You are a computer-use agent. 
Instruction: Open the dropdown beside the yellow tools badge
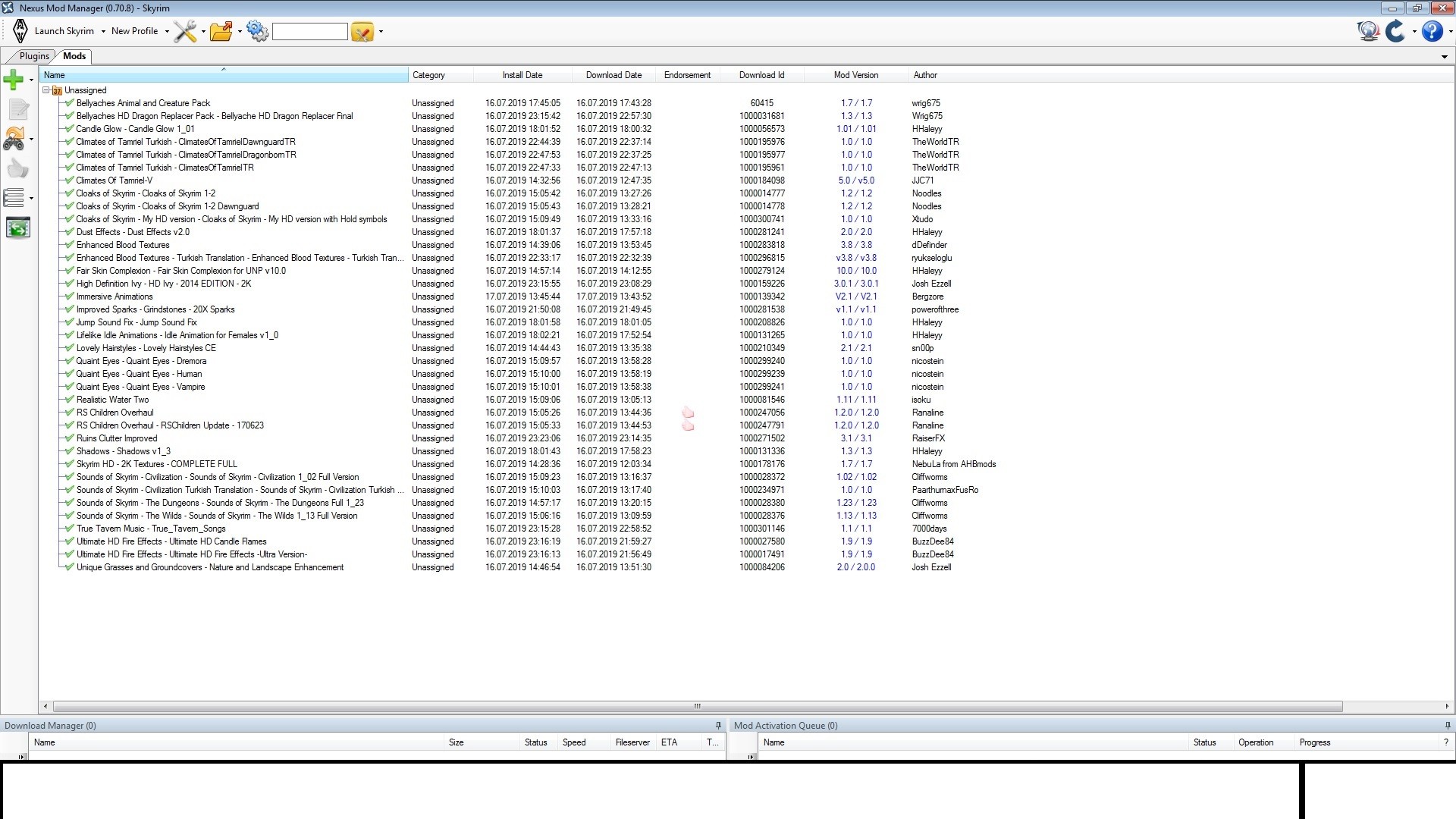point(381,32)
